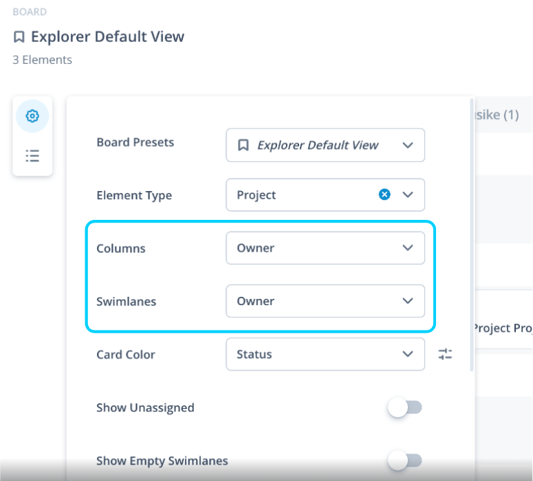This screenshot has width=533, height=481.
Task: Toggle the Show Unassigned switch
Action: tap(405, 407)
